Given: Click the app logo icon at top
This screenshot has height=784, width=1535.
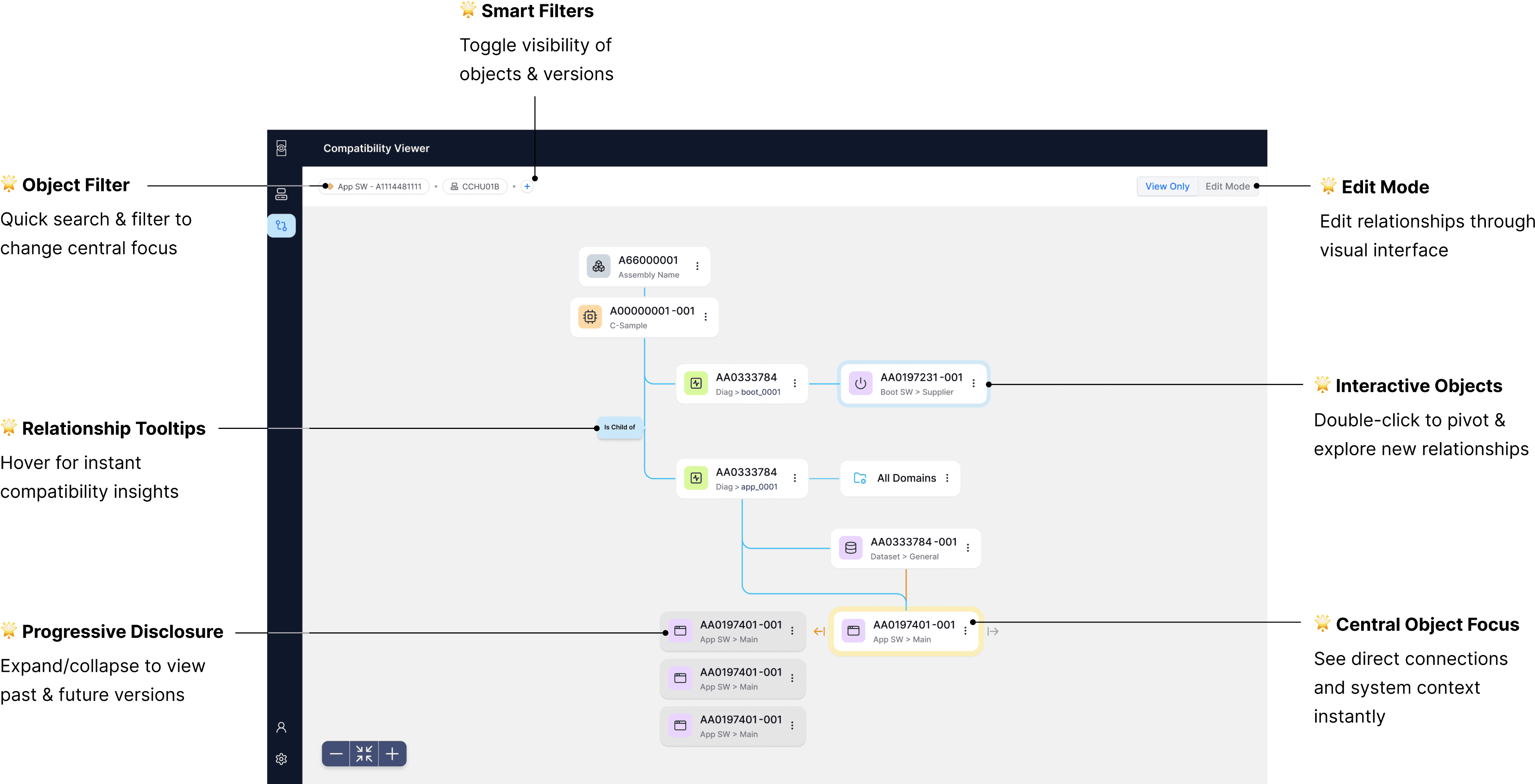Looking at the screenshot, I should click(281, 148).
